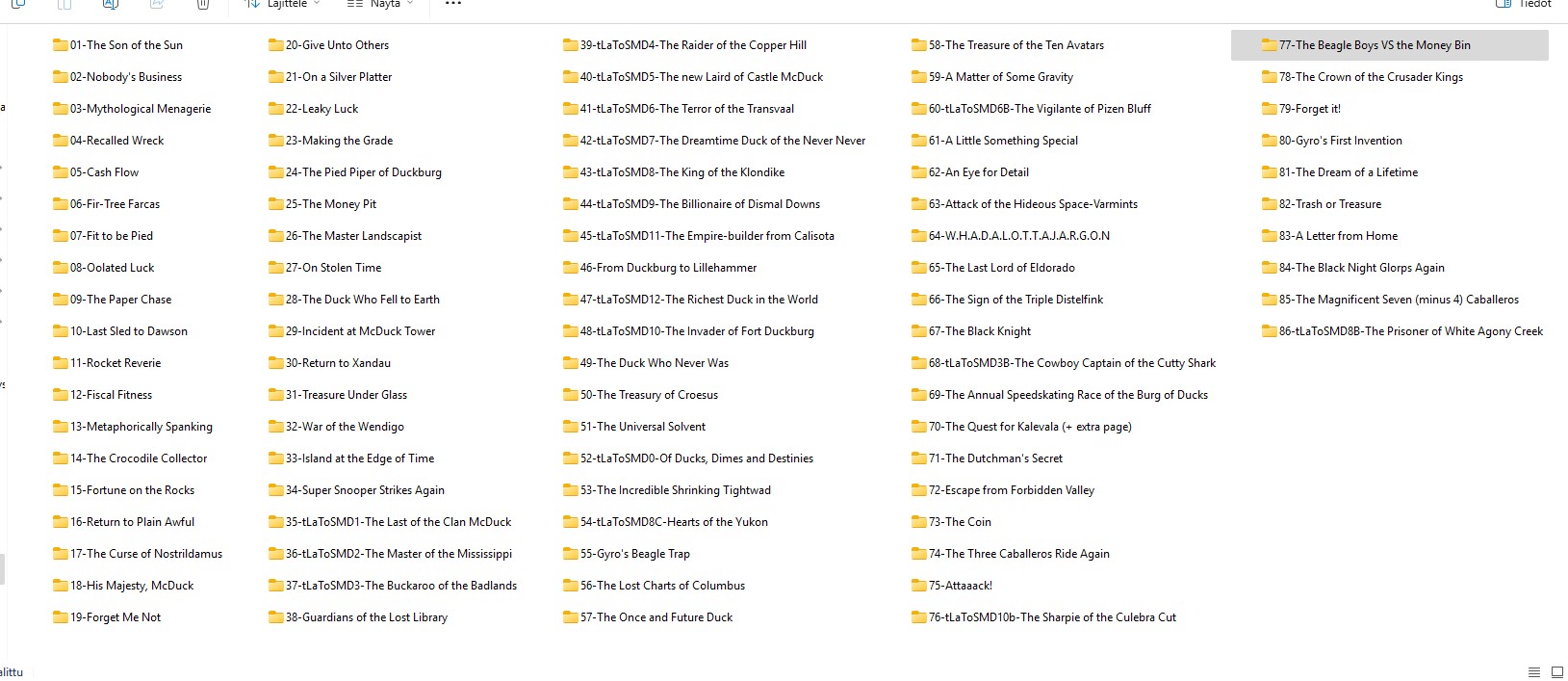Click folder icon of 10-Last Sled to Dawson

[61, 331]
